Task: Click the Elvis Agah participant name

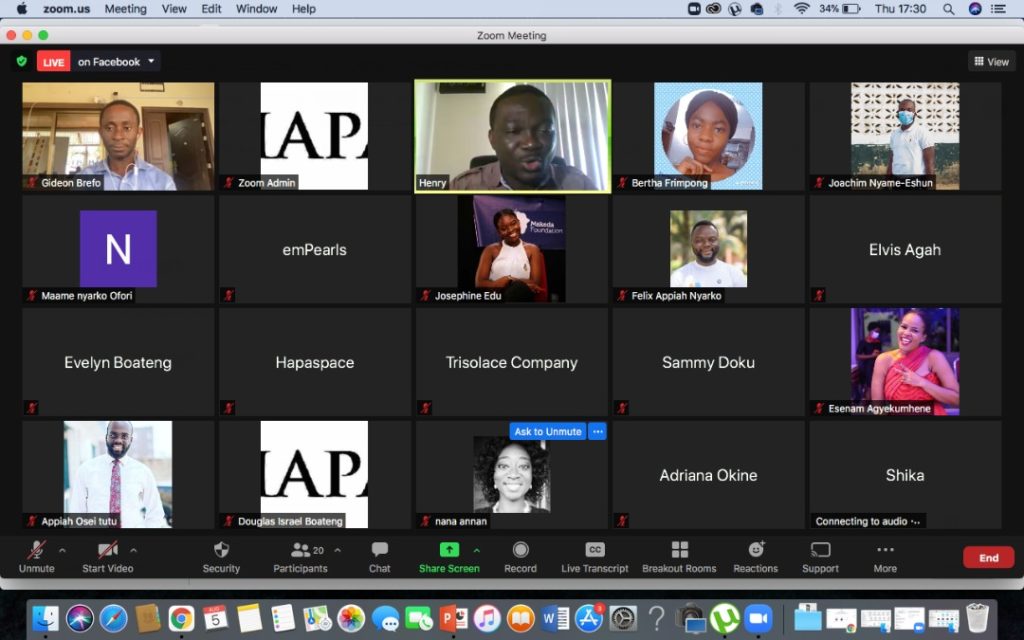Action: (x=905, y=249)
